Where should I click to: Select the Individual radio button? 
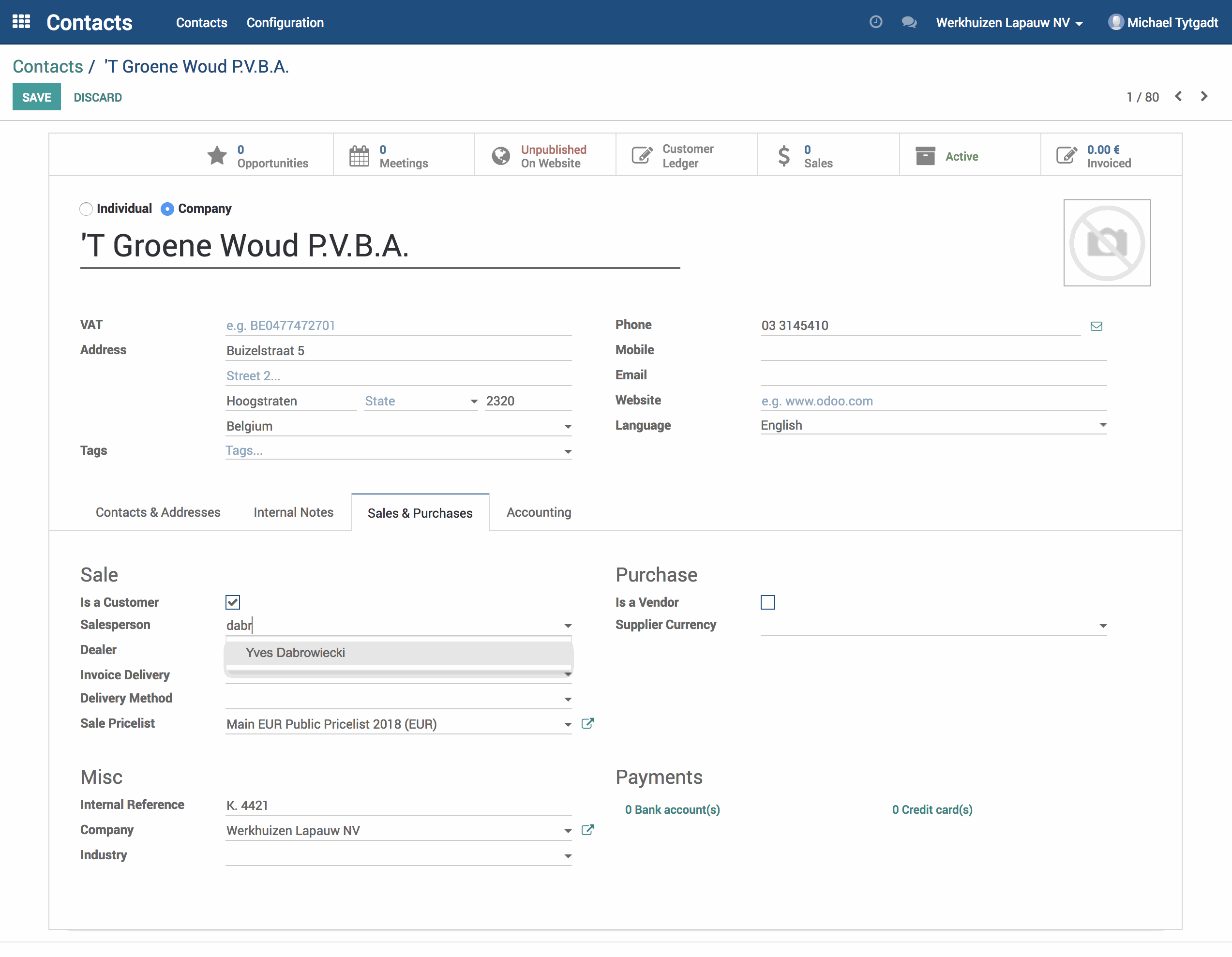coord(86,209)
